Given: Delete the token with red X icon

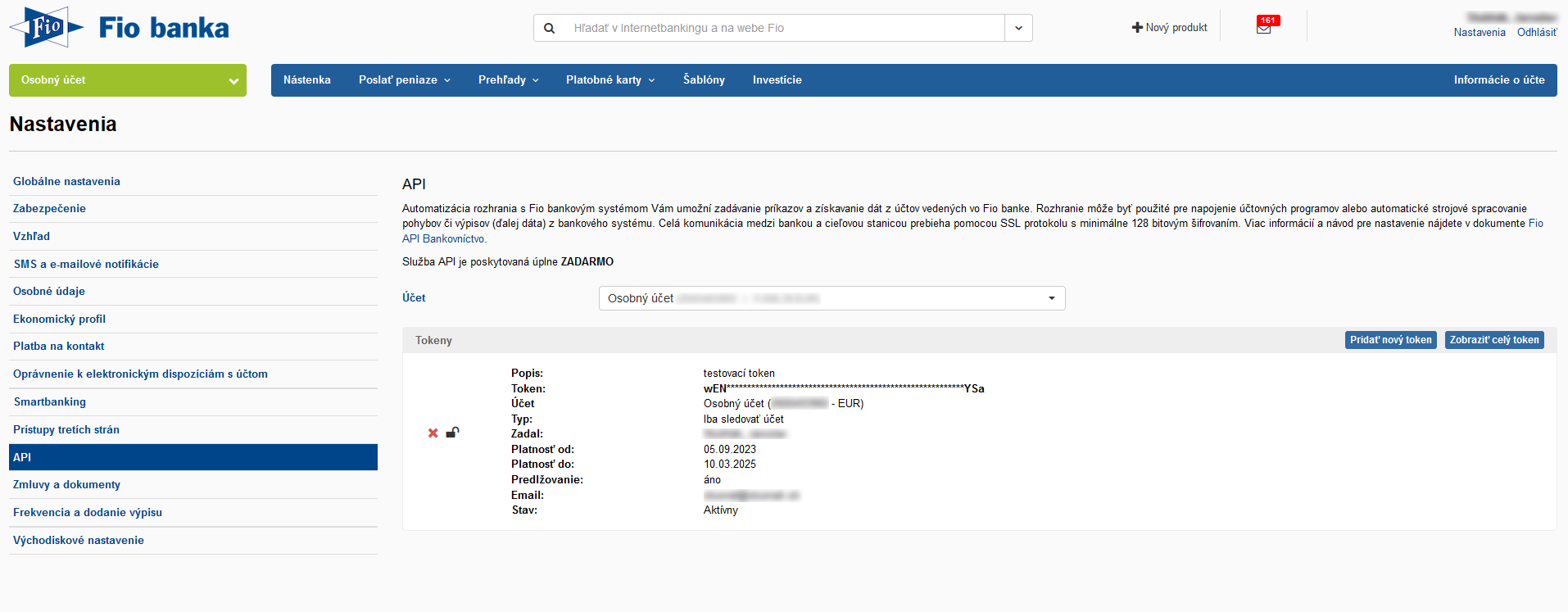Looking at the screenshot, I should tap(433, 433).
